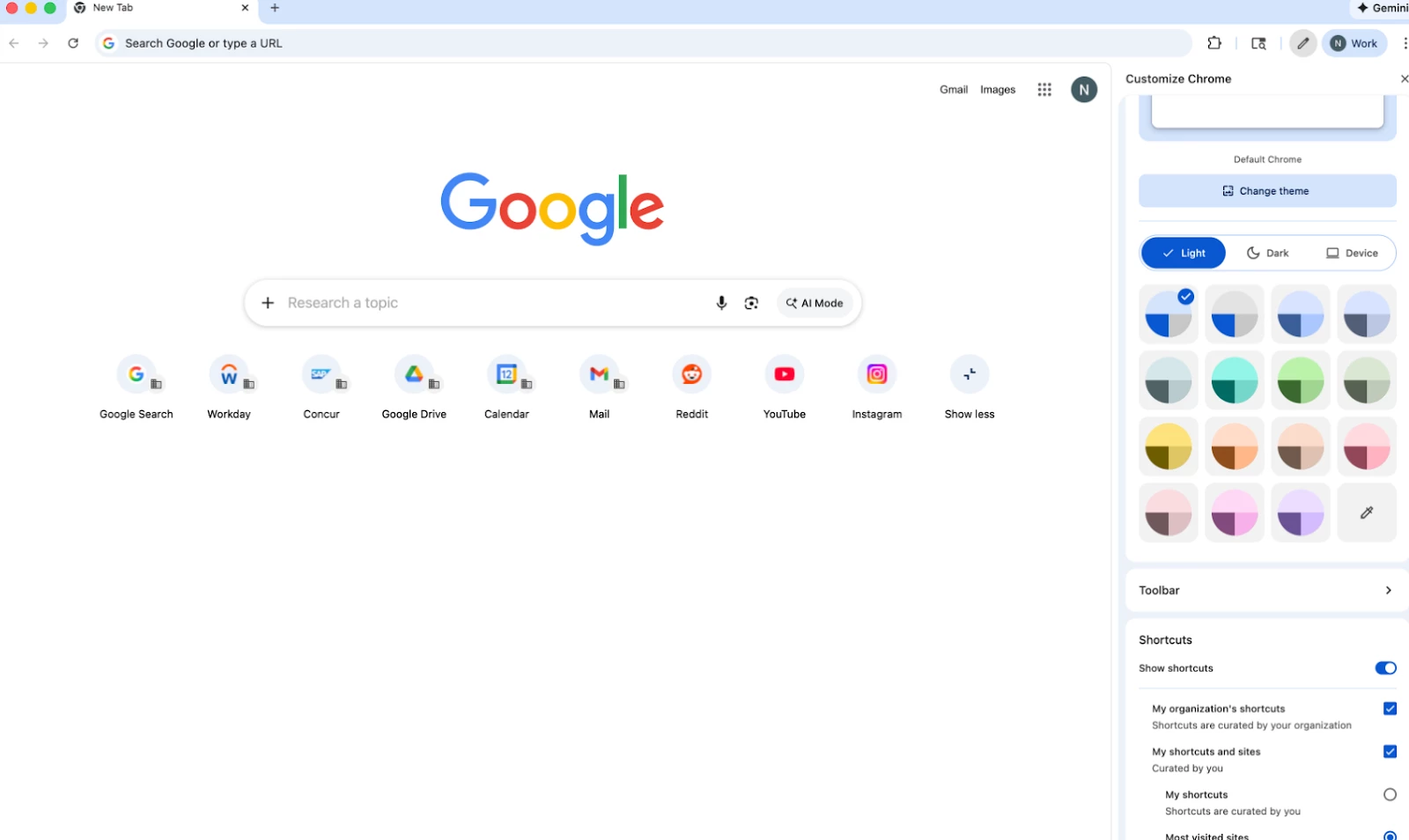
Task: Open the Extensions puzzle icon
Action: pos(1214,43)
